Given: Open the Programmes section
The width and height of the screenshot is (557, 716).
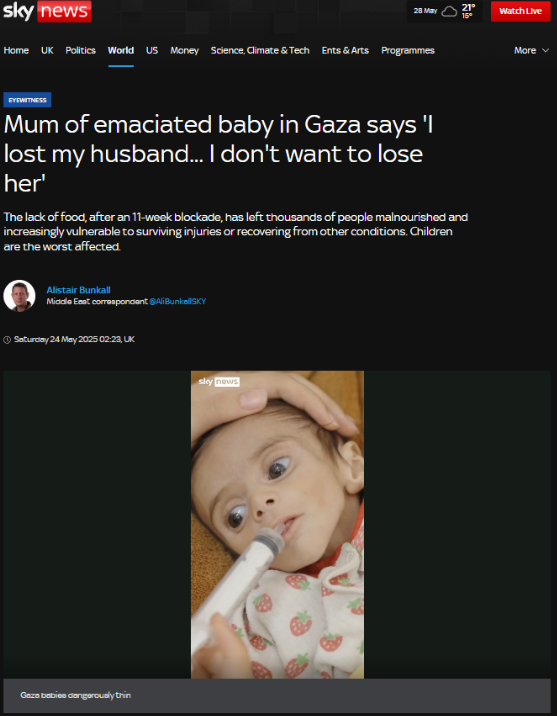Looking at the screenshot, I should pos(408,51).
